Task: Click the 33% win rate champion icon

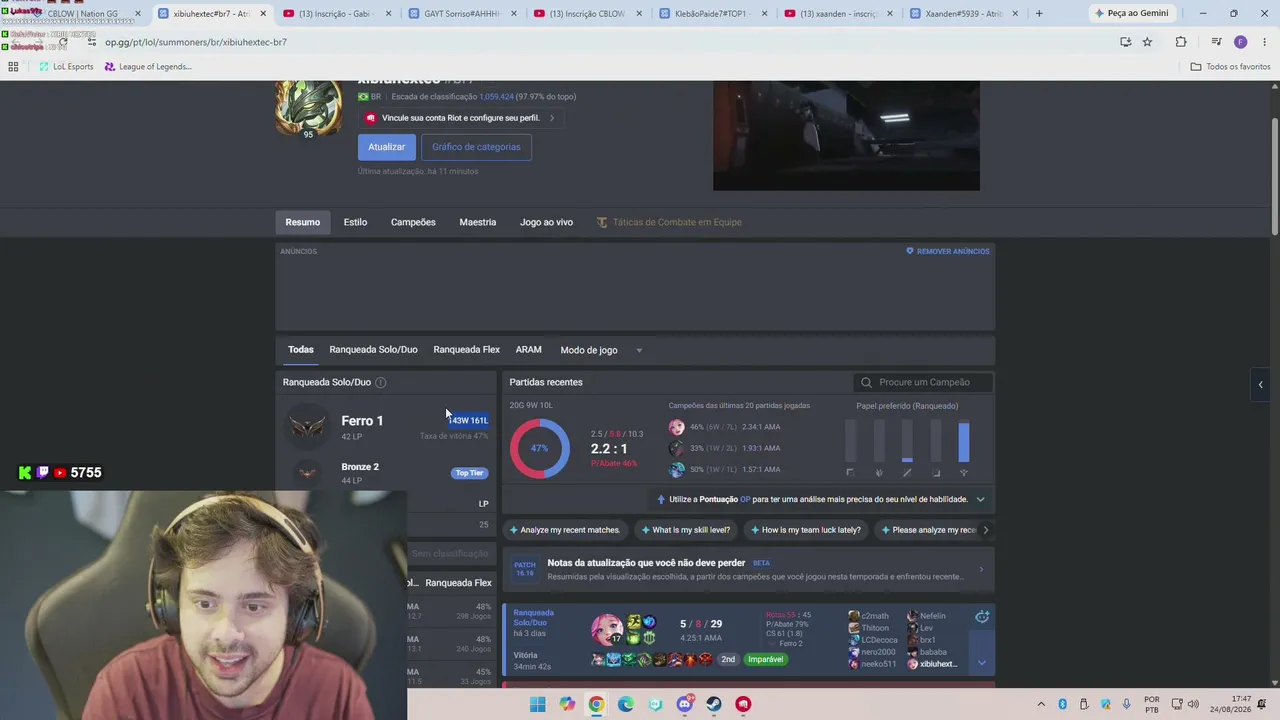Action: [x=677, y=448]
